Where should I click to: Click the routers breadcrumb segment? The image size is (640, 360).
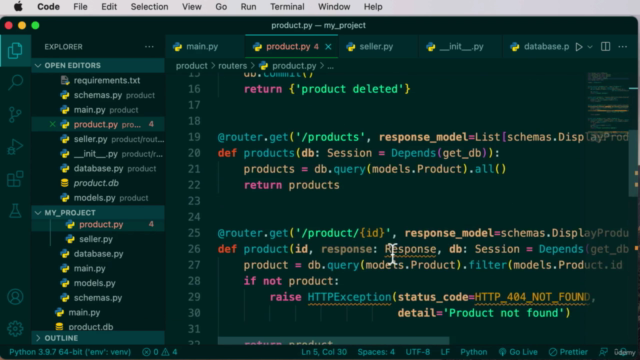pyautogui.click(x=232, y=66)
